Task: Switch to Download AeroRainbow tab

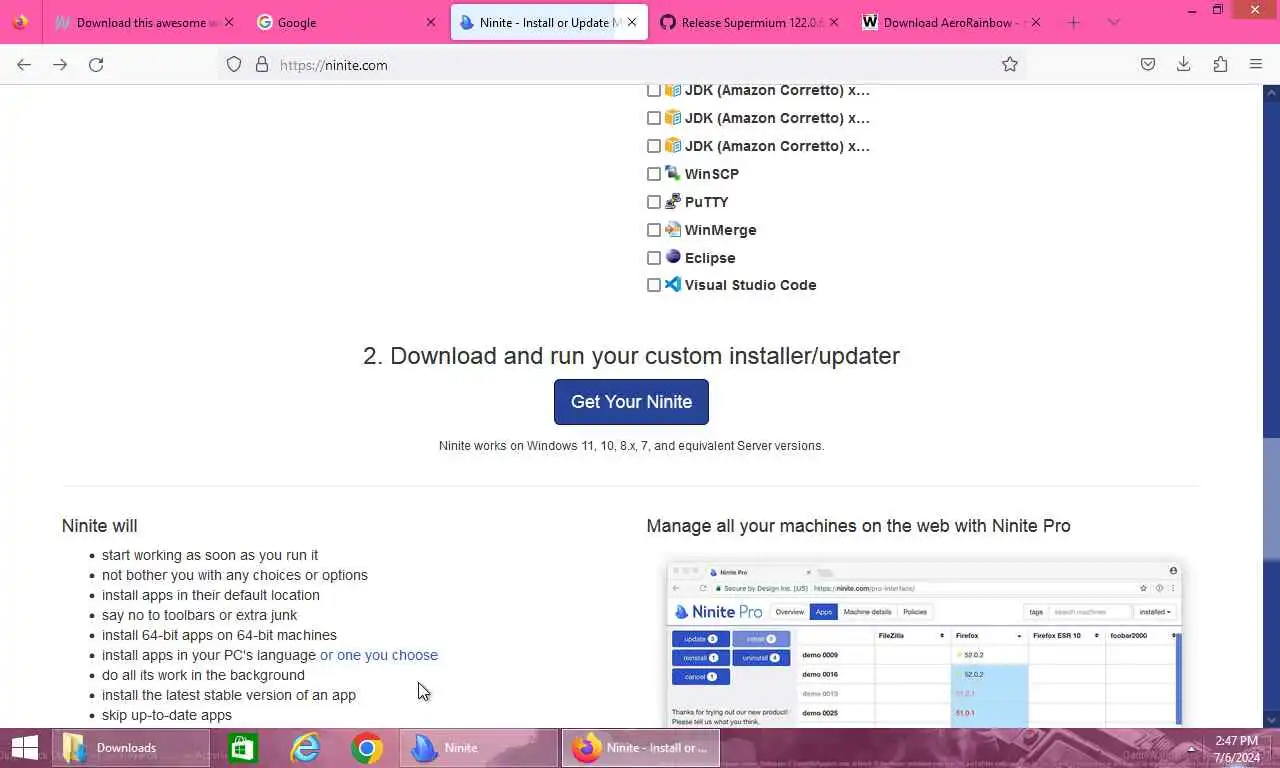Action: (952, 22)
